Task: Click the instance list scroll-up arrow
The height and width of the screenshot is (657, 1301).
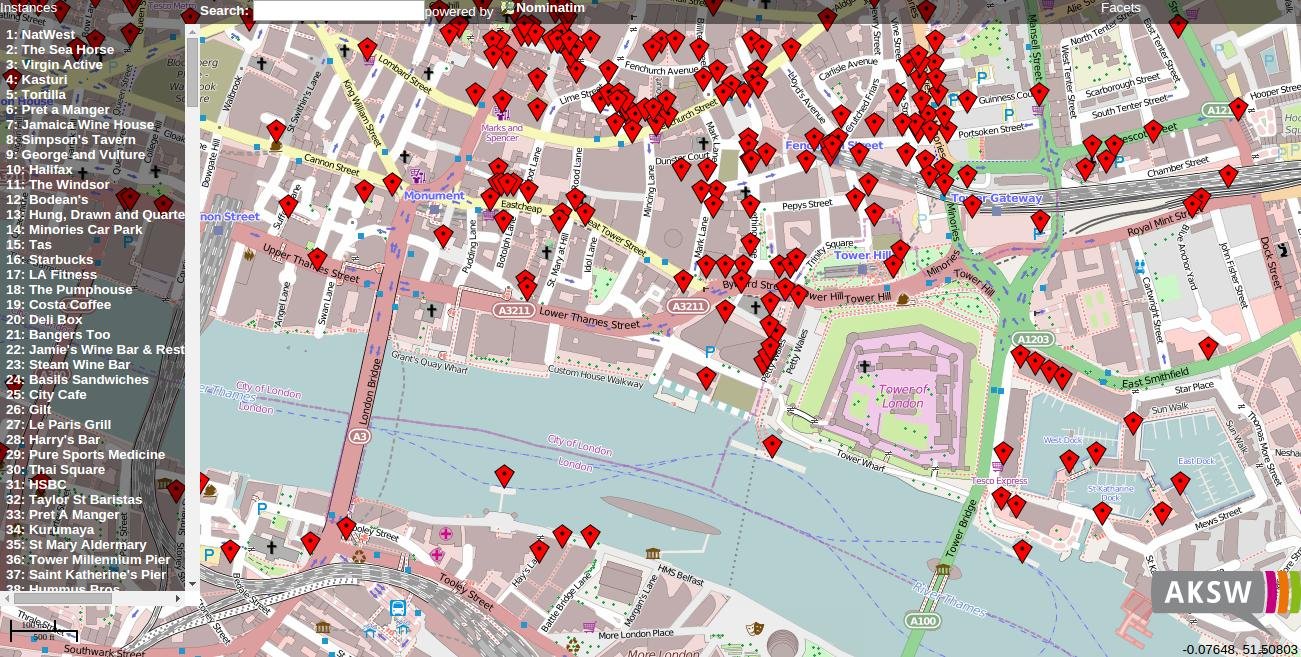Action: [x=192, y=33]
